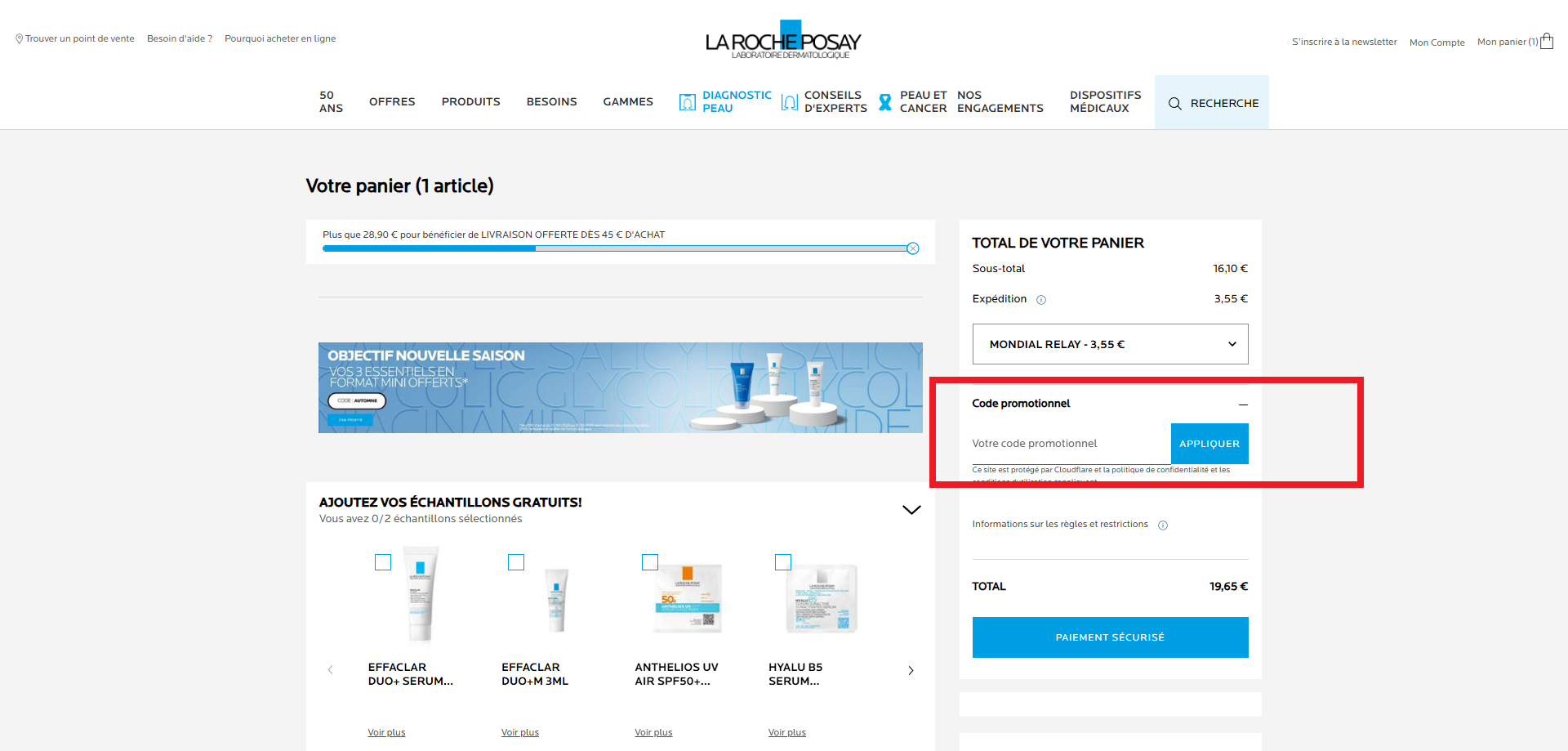Click the search magnifier icon
1568x751 pixels.
[x=1175, y=103]
